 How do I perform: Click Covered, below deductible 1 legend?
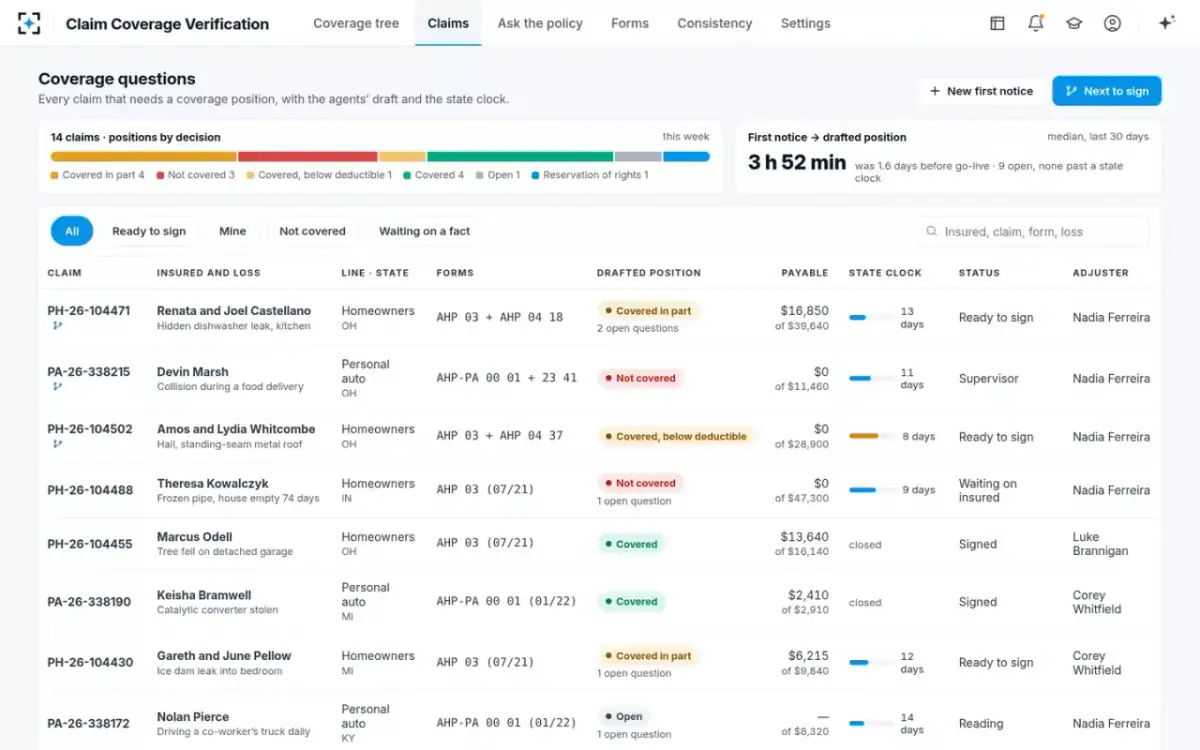[x=319, y=175]
